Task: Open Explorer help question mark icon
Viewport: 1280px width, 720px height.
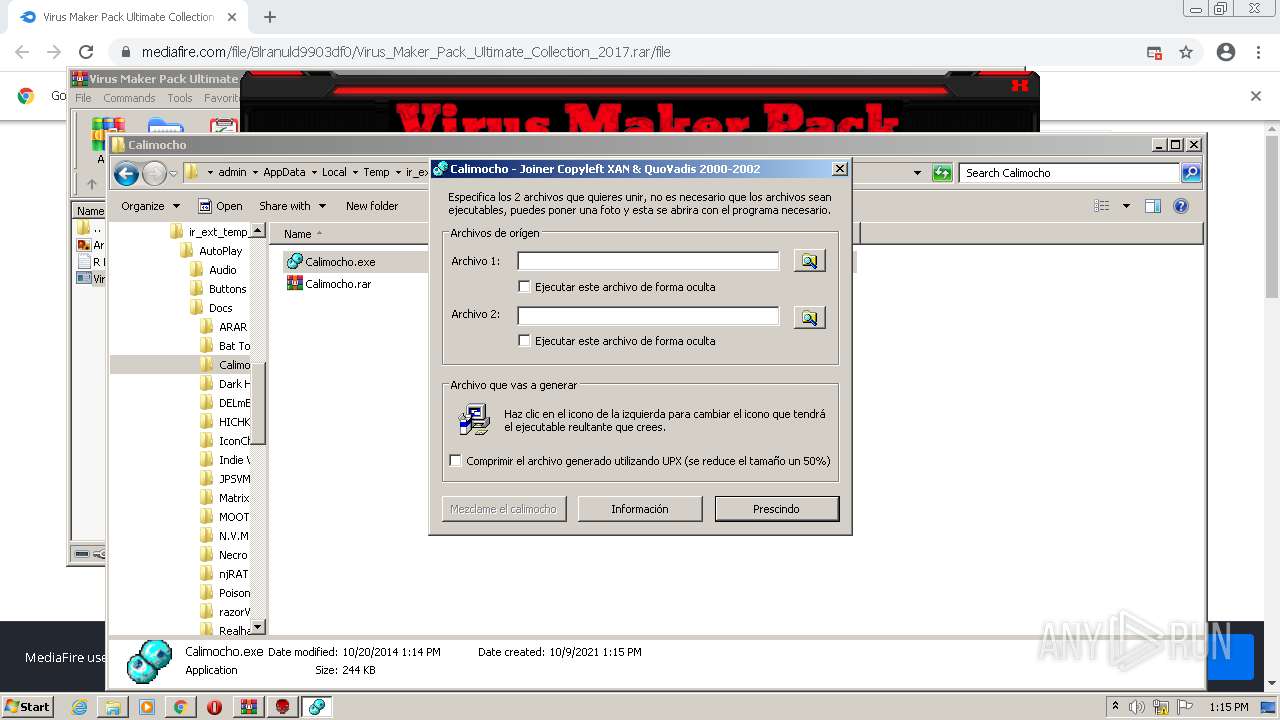Action: coord(1181,206)
